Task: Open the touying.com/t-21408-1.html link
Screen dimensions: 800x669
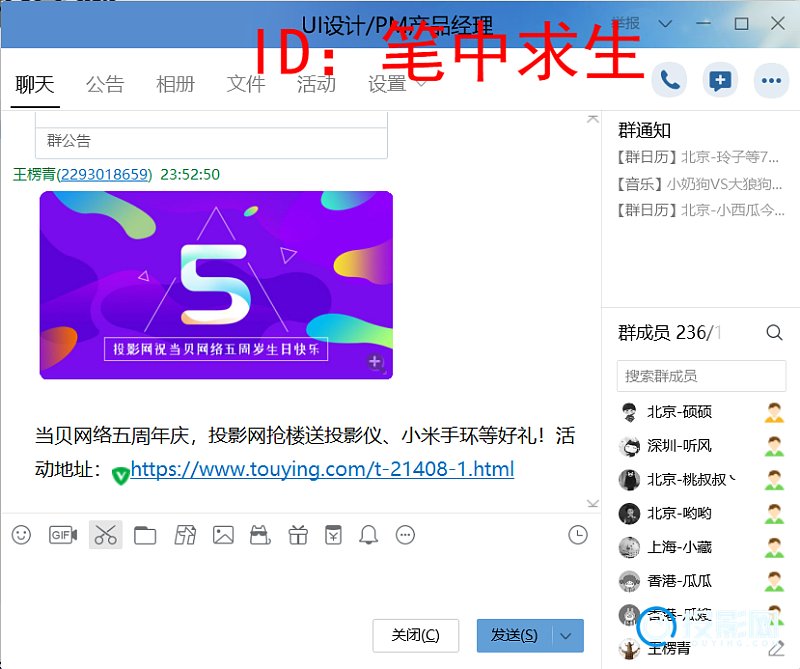Action: pos(322,469)
